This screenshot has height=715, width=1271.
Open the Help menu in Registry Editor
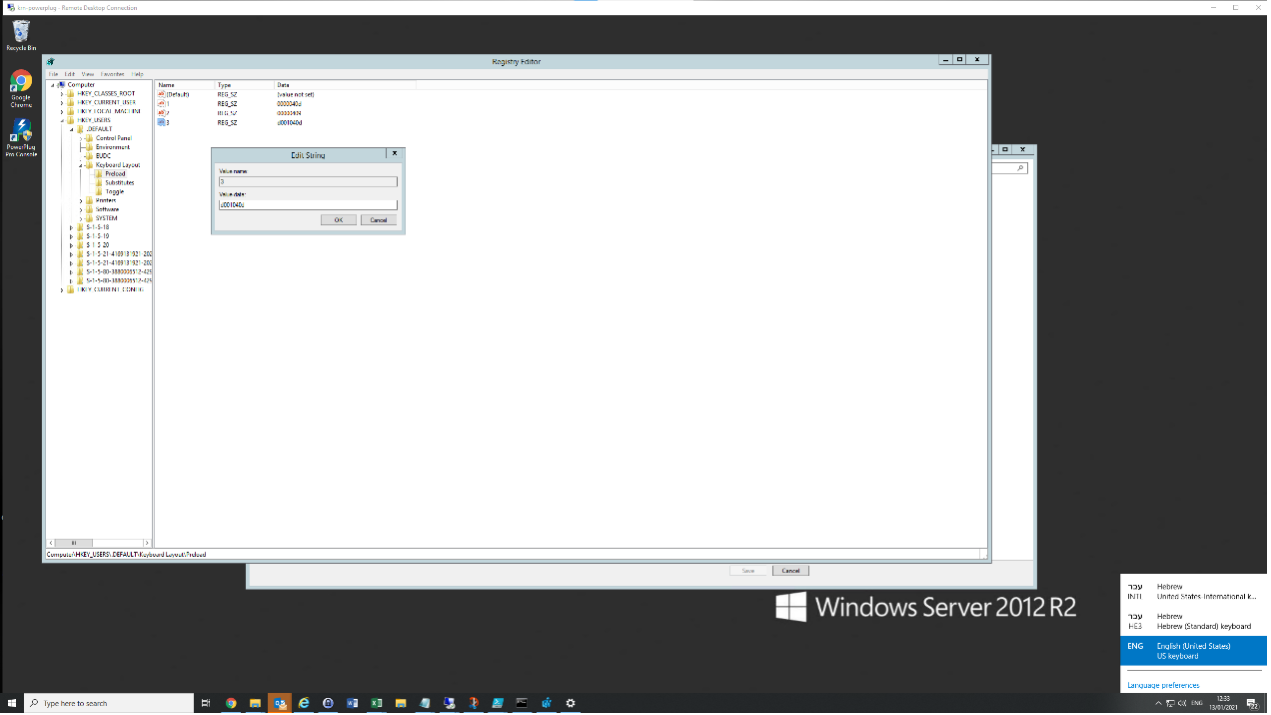coord(138,74)
